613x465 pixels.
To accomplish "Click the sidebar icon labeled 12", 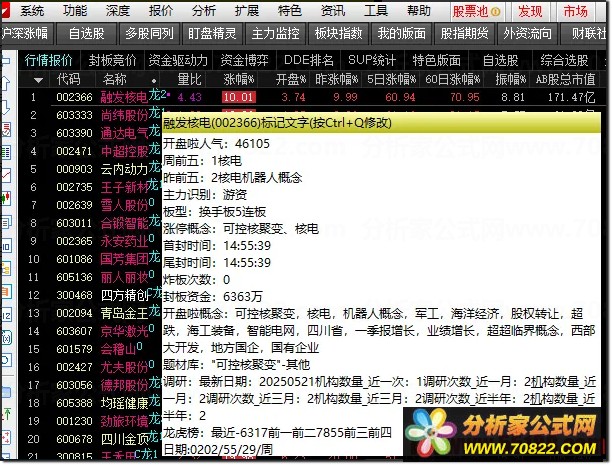I will [6, 315].
